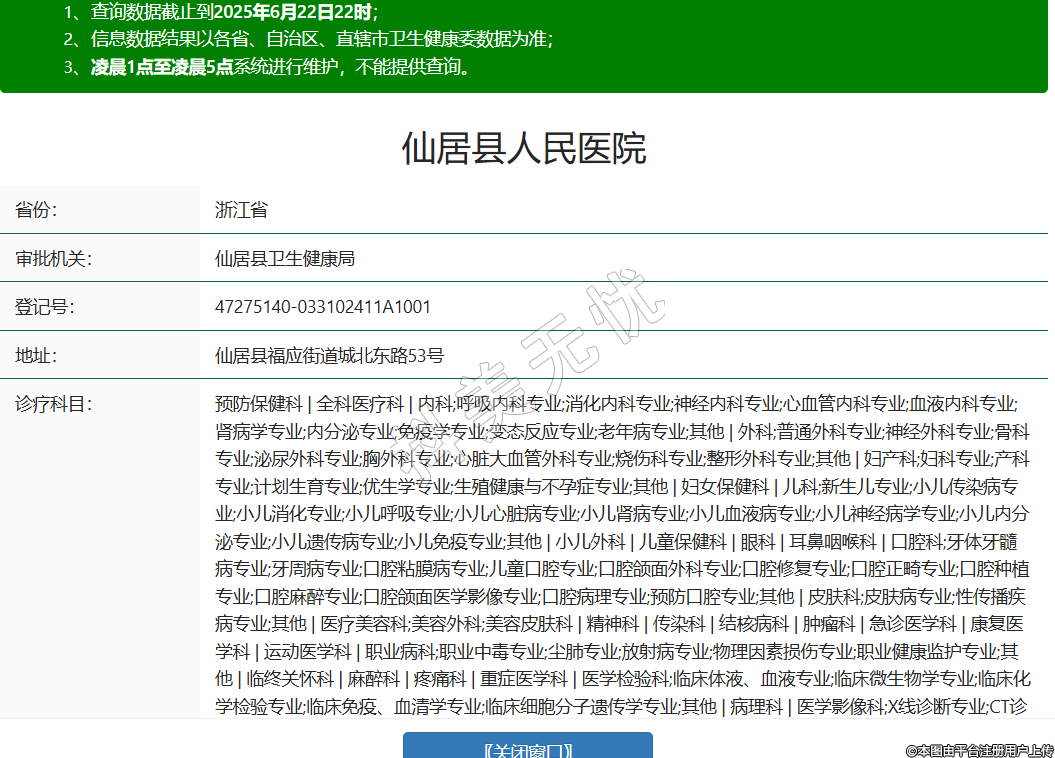Viewport: 1055px width, 758px height.
Task: Click 重症医学科 in the department list
Action: pyautogui.click(x=523, y=679)
